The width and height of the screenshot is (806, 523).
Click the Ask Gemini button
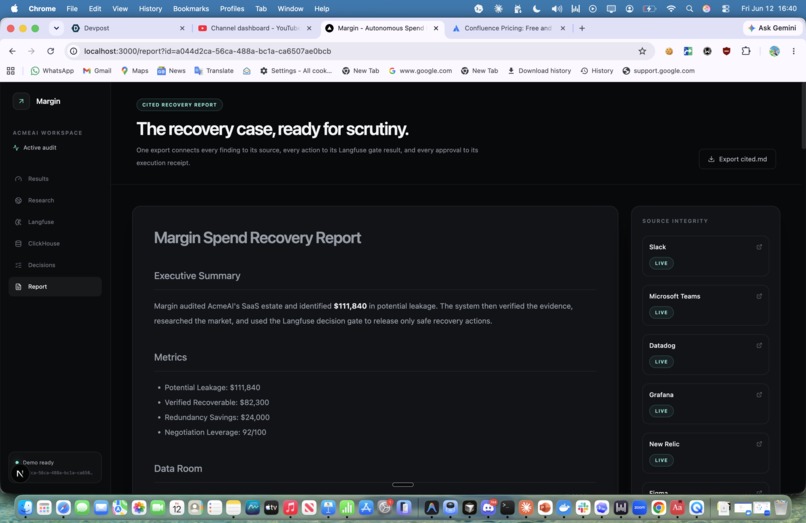(x=772, y=28)
